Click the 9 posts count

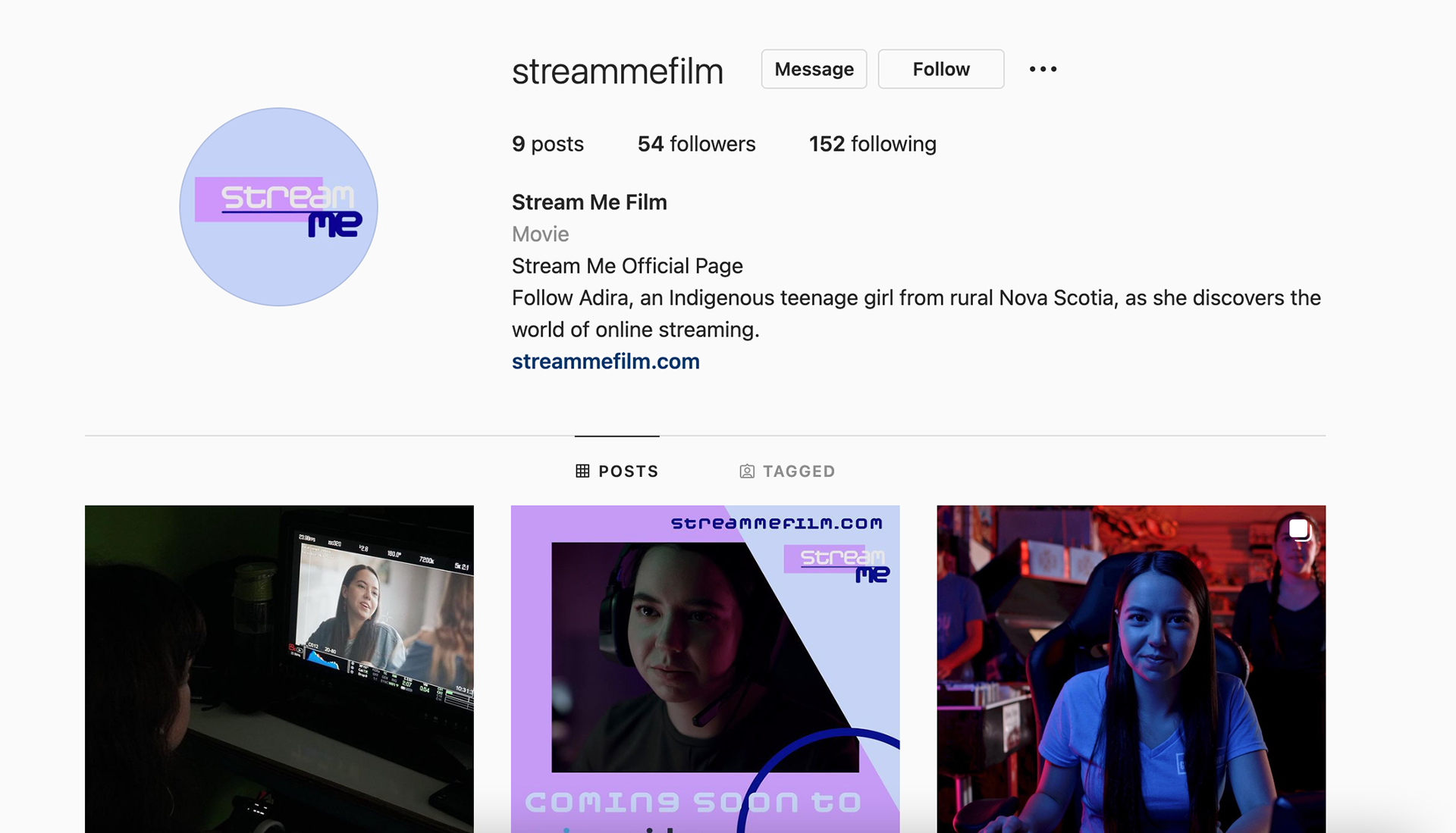point(548,144)
